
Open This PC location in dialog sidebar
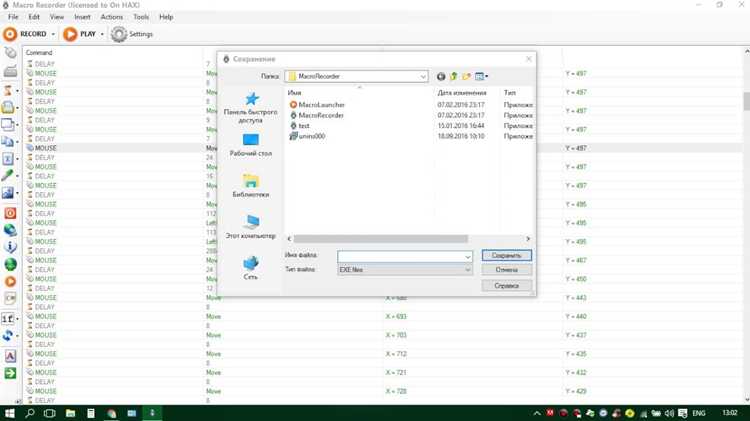point(251,227)
